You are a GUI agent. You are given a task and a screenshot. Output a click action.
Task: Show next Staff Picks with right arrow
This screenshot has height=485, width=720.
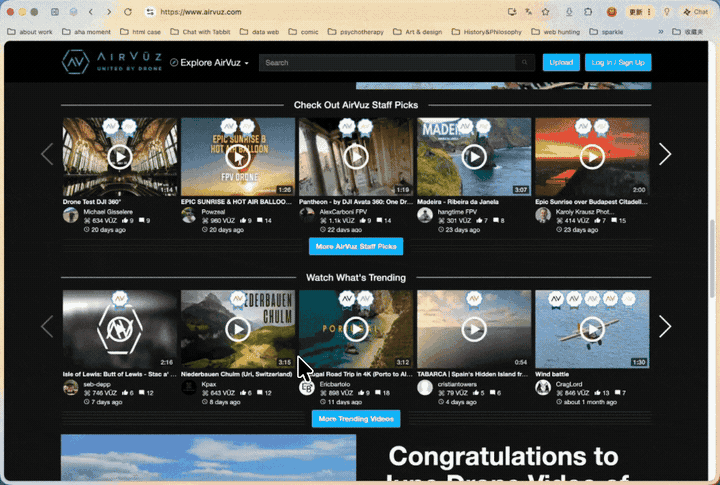click(665, 154)
